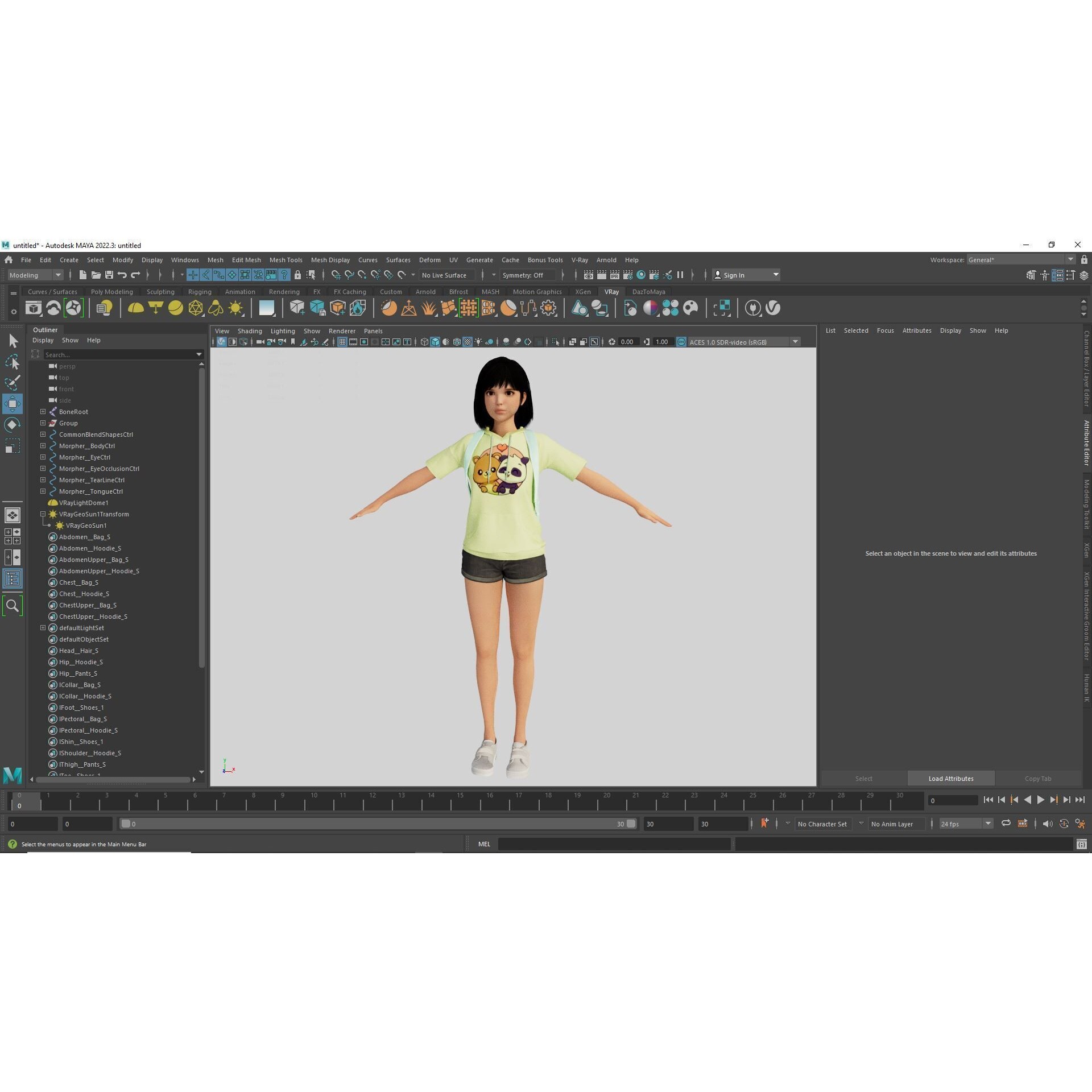Open the 24 fps frame rate dropdown
This screenshot has width=1092, height=1092.
[966, 824]
